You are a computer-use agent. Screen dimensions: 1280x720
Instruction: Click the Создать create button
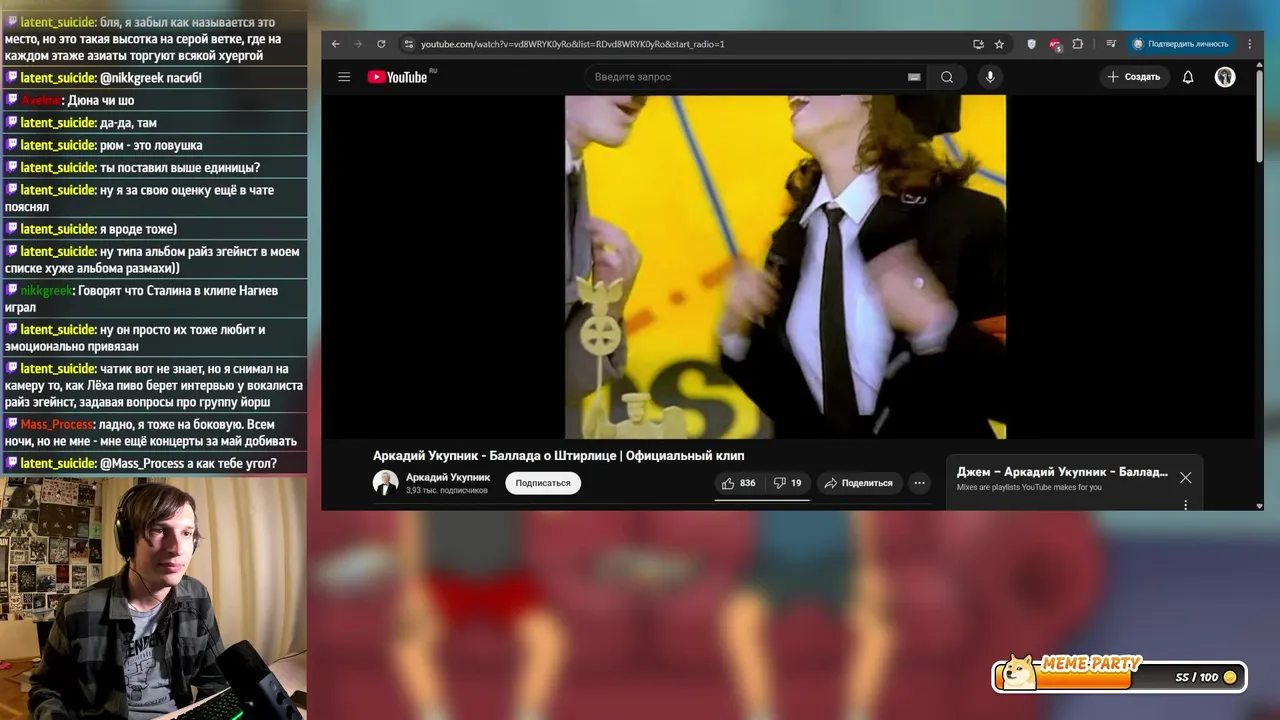(1134, 77)
